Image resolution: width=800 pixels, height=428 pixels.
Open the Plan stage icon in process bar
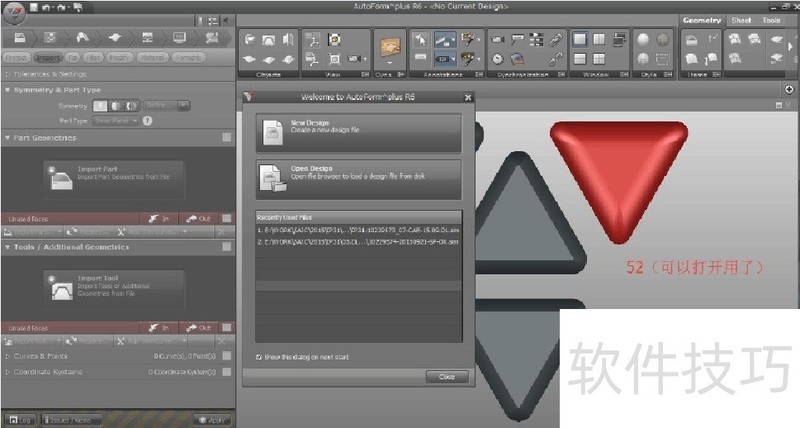pyautogui.click(x=50, y=37)
